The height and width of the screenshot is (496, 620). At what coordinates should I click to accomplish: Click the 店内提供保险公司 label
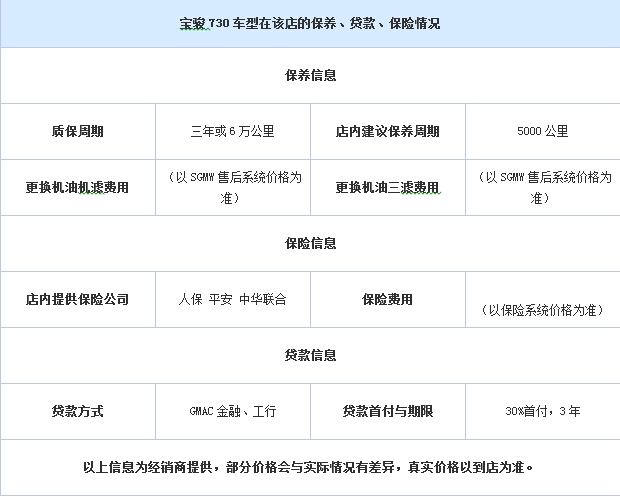[78, 299]
